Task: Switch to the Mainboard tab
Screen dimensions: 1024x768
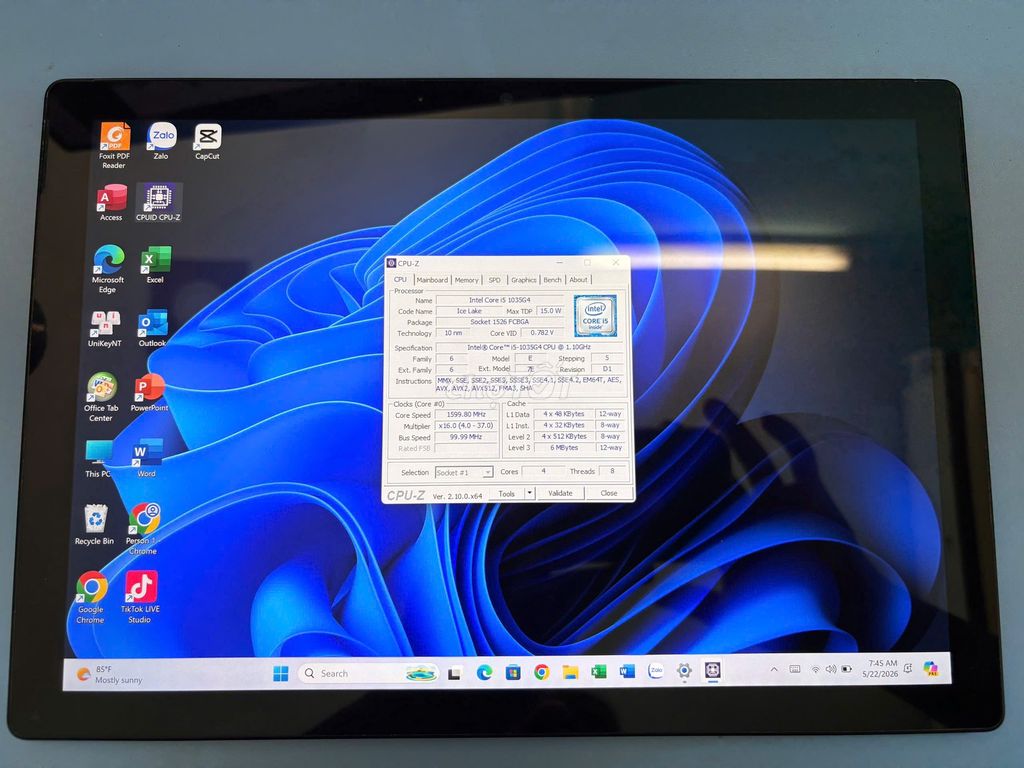Action: (432, 280)
